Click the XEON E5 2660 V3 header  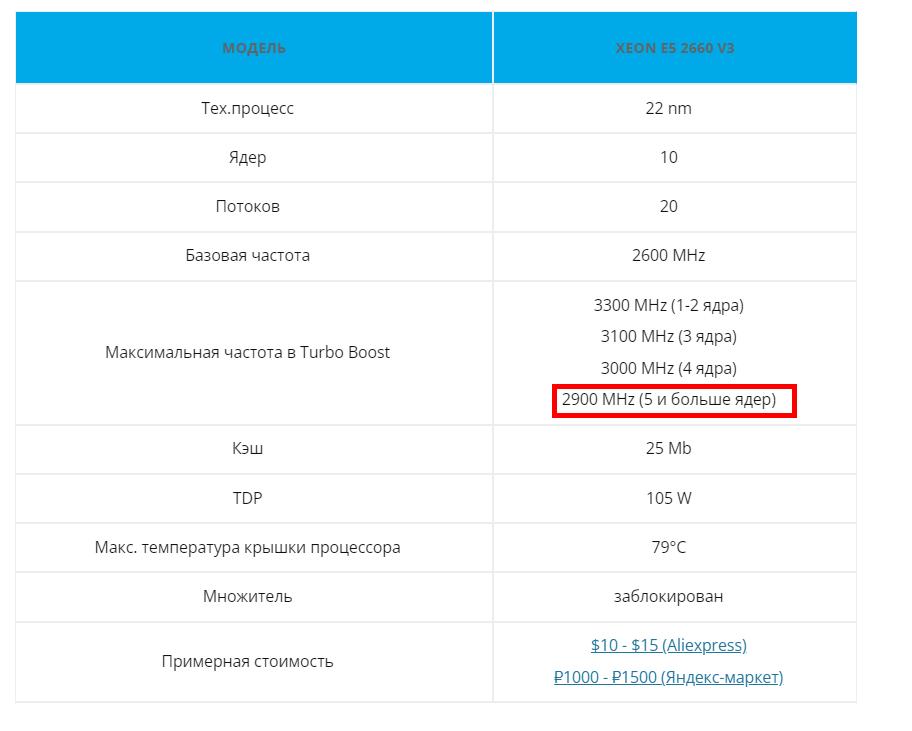(675, 48)
